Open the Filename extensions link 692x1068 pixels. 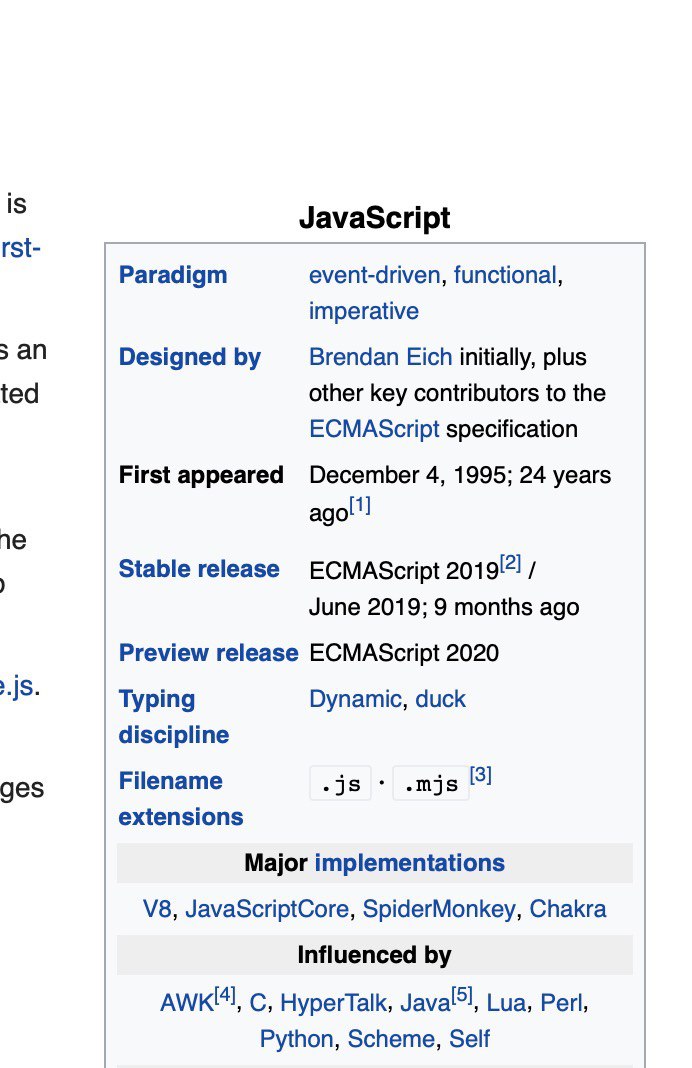180,798
